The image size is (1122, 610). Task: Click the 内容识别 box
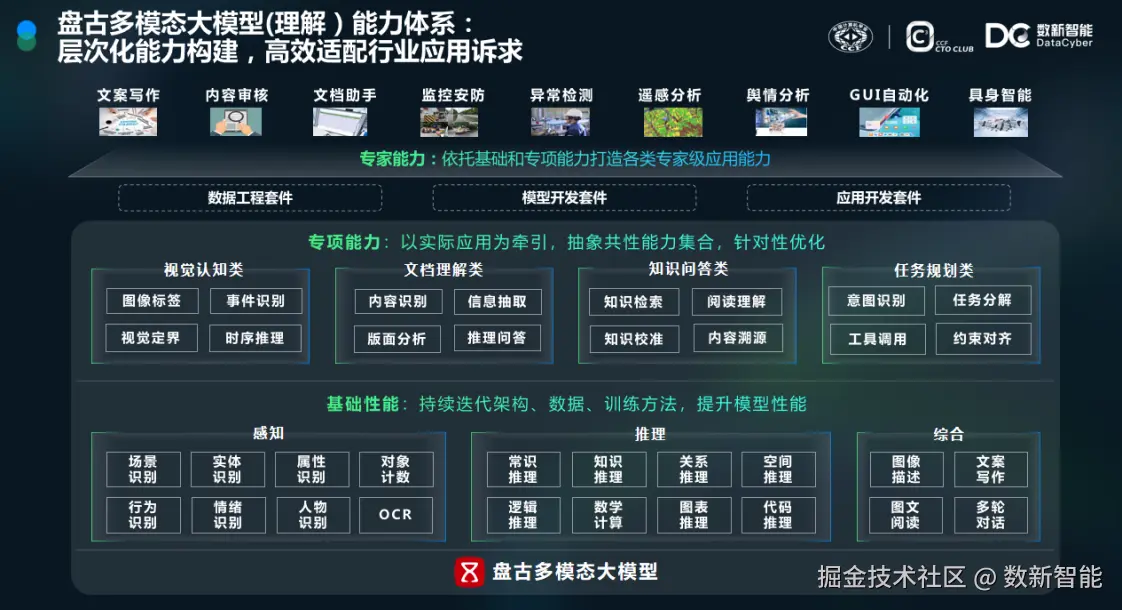[399, 301]
